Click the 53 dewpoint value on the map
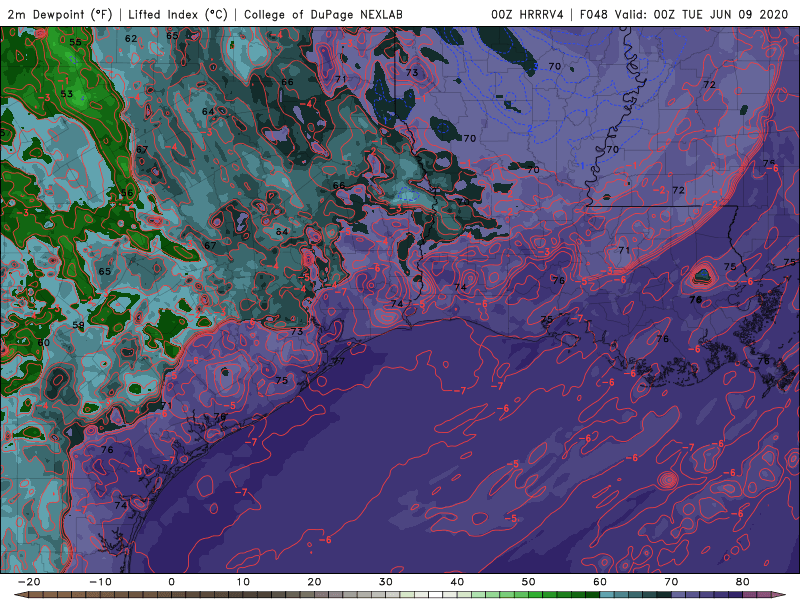Image resolution: width=800 pixels, height=600 pixels. [66, 94]
